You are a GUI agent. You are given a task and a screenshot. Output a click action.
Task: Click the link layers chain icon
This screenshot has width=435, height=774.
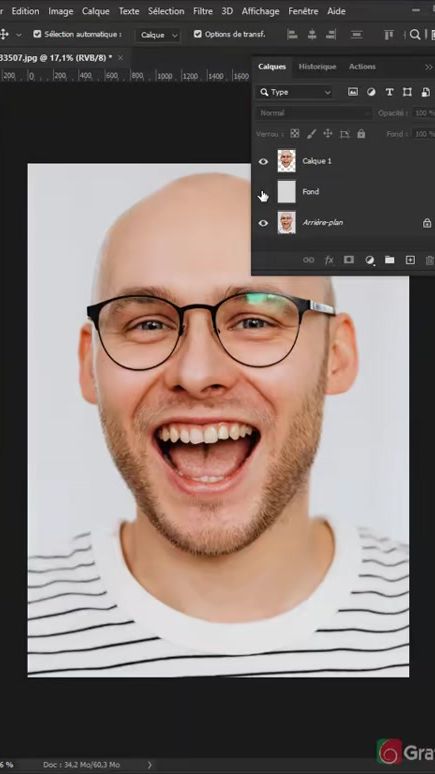(309, 260)
